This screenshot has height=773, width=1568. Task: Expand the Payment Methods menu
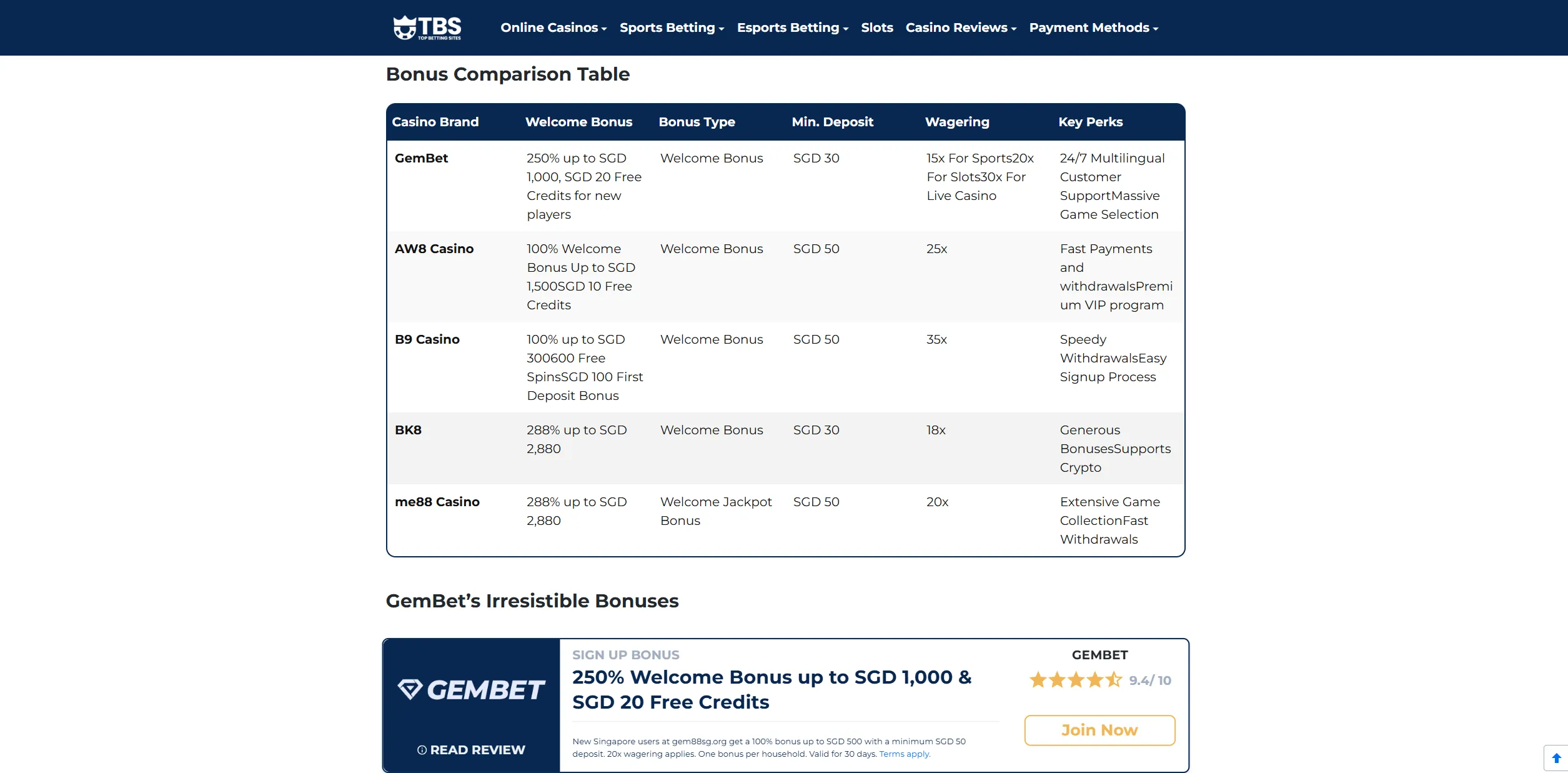pos(1094,27)
